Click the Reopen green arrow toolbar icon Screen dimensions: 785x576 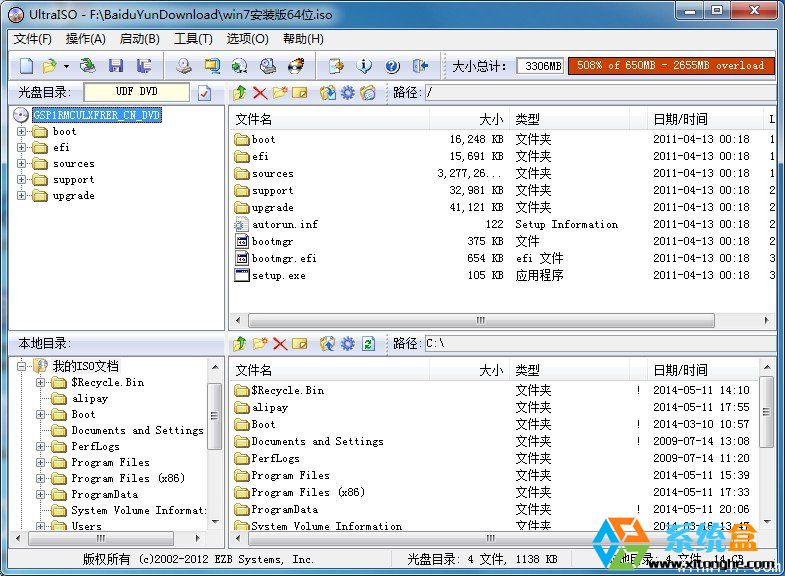(88, 66)
